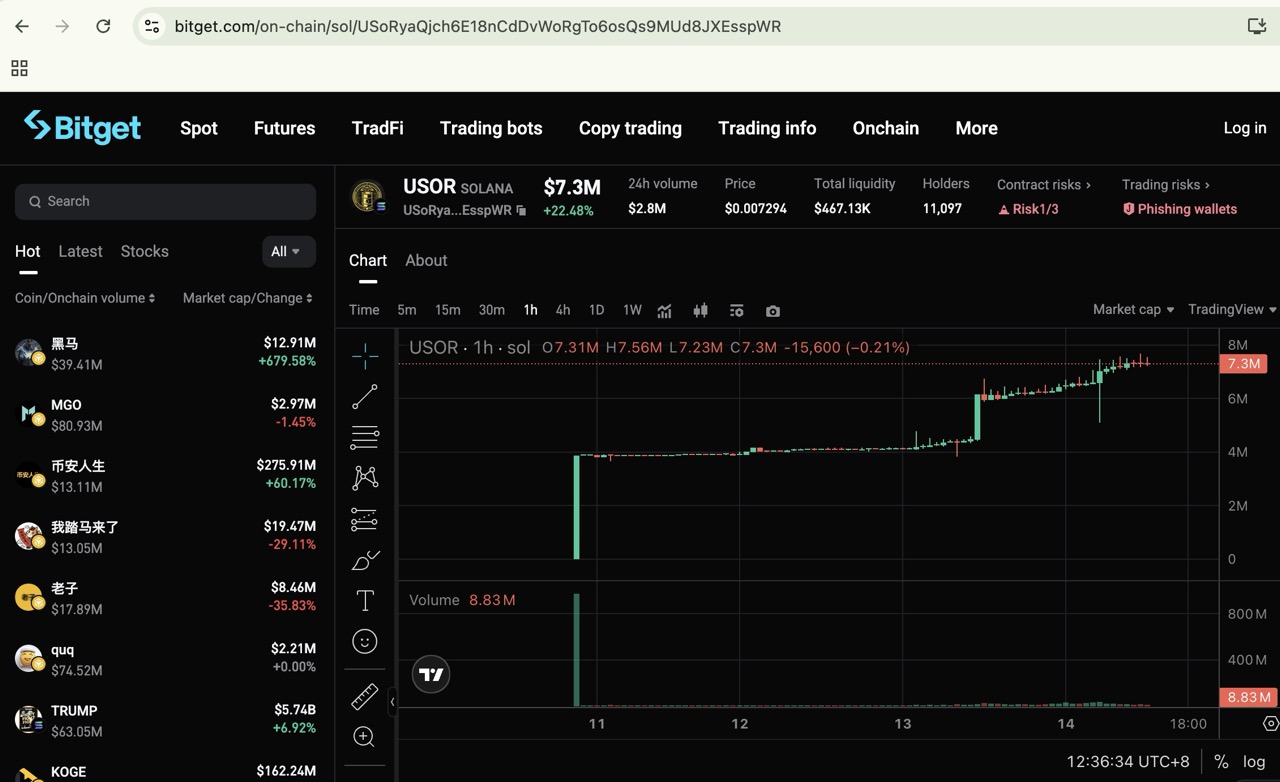Open the XABCD pattern tool

[364, 478]
